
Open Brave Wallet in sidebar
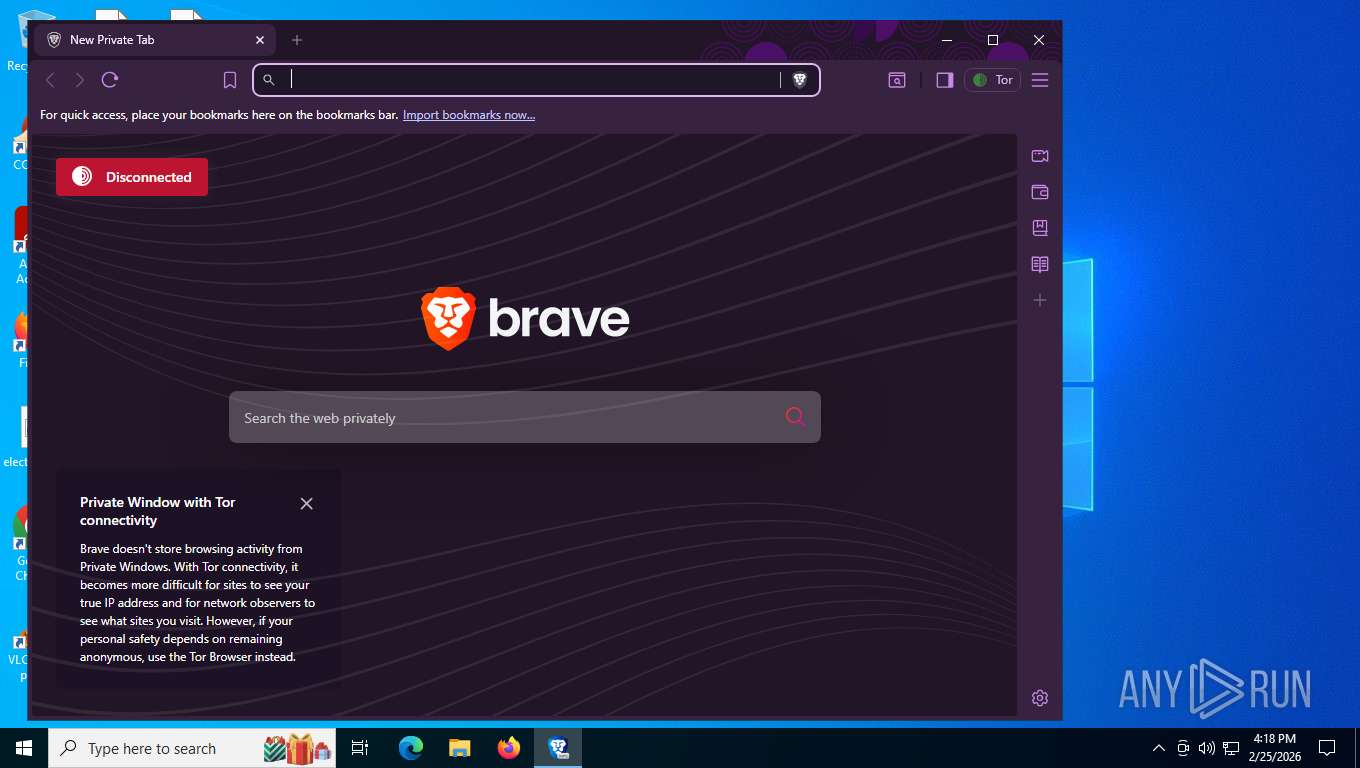1040,192
